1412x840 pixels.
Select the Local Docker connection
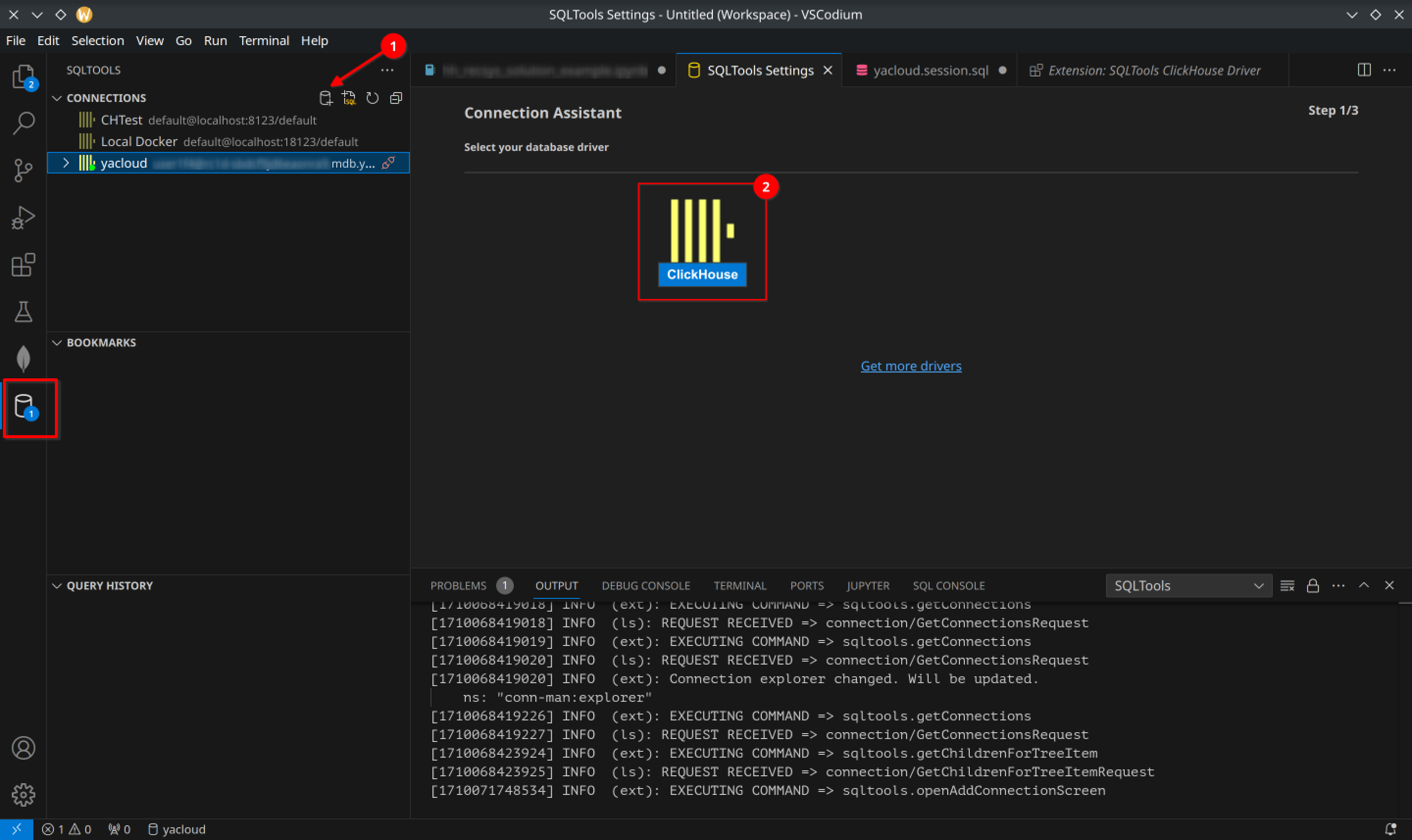coord(139,142)
